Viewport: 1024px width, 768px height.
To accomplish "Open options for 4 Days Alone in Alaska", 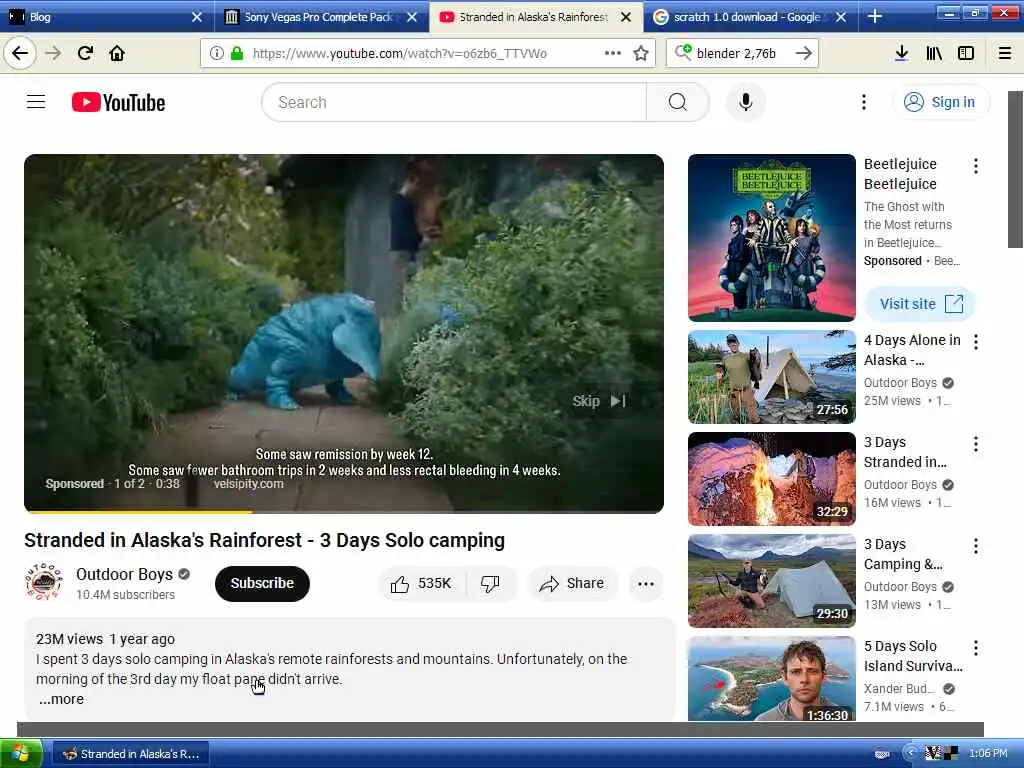I will pos(976,342).
